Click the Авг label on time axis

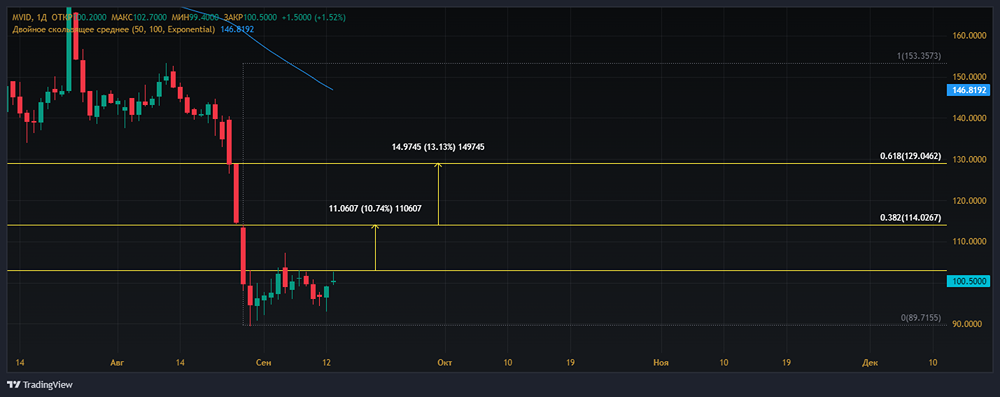click(116, 363)
